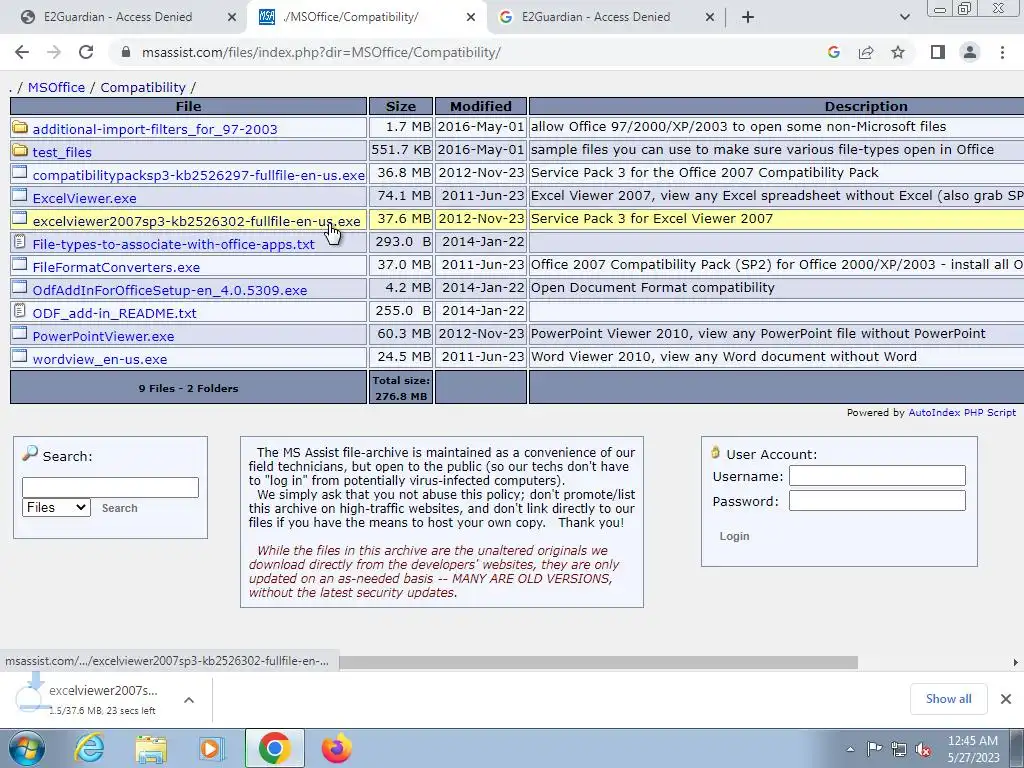This screenshot has height=768, width=1024.
Task: Download compatibilitypacksp3-kb2526297-fullfile-en-us.exe
Action: tap(199, 175)
